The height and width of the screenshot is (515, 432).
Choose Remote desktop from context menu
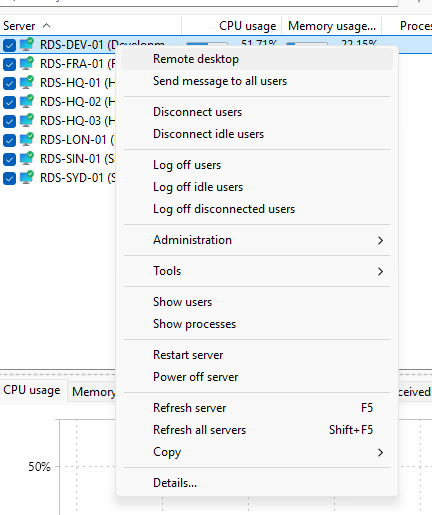257,59
